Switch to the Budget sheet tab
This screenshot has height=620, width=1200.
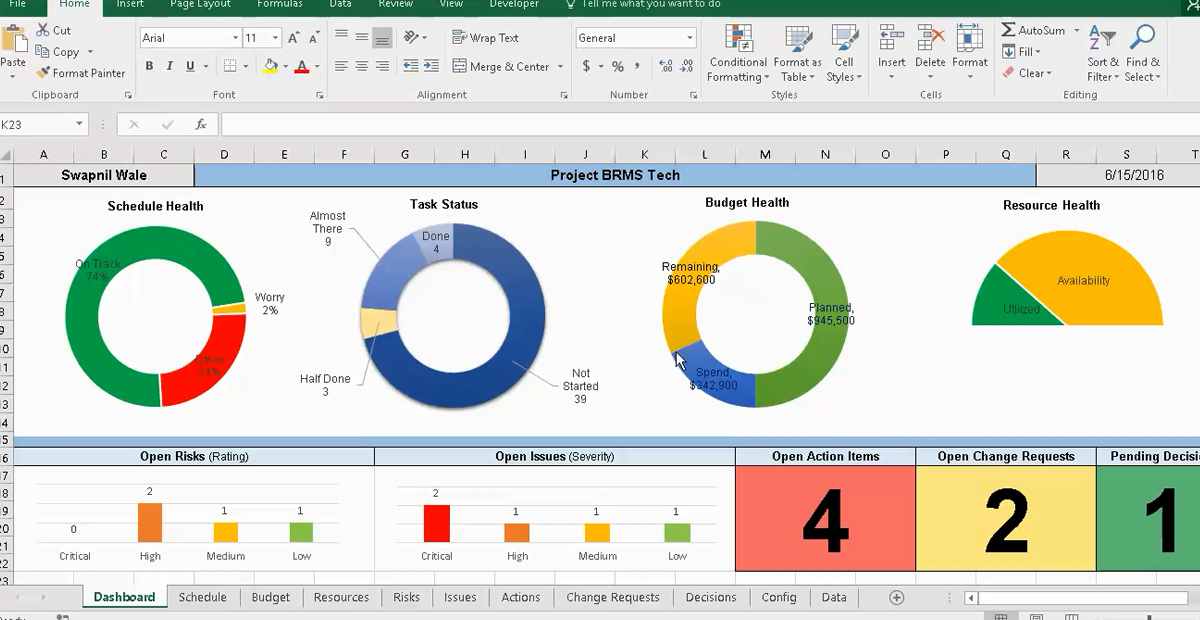coord(271,597)
